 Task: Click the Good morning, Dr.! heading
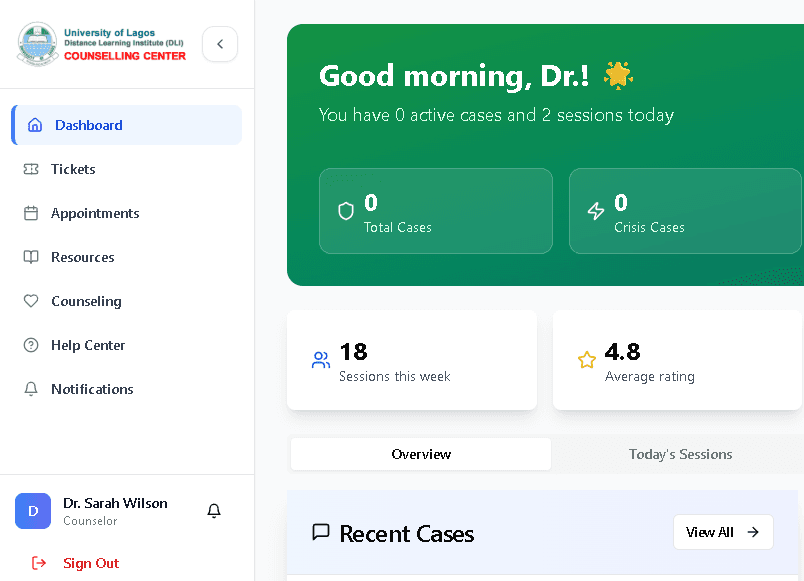tap(454, 76)
